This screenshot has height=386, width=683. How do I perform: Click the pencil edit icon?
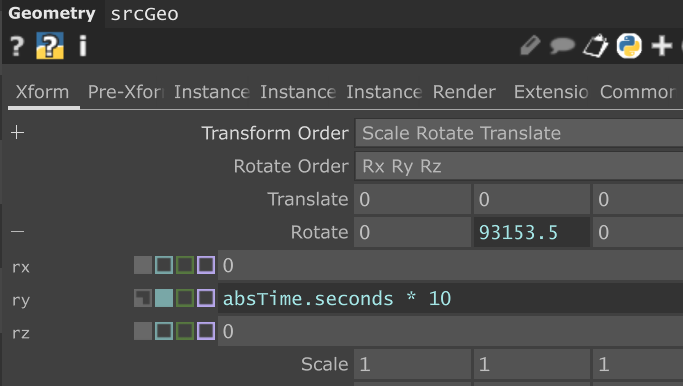531,46
